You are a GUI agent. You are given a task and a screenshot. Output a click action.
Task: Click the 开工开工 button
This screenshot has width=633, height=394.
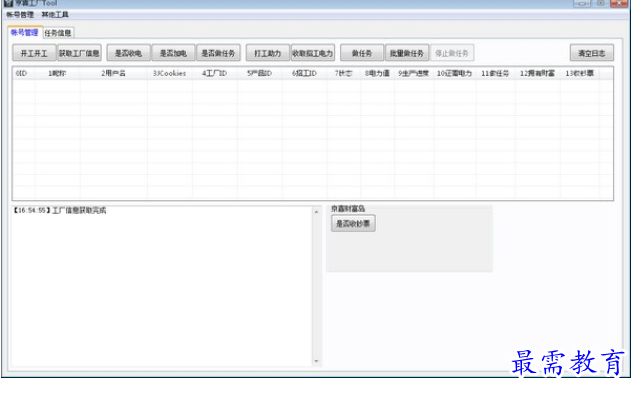click(x=34, y=53)
